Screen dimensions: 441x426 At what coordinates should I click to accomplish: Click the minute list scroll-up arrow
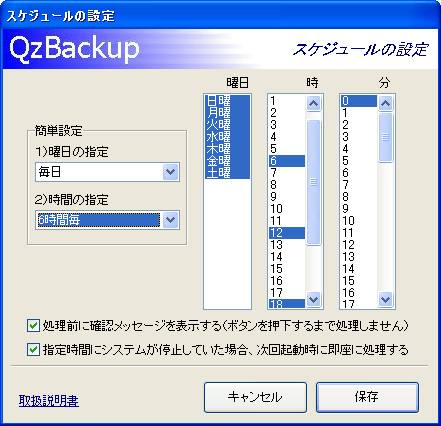[385, 103]
